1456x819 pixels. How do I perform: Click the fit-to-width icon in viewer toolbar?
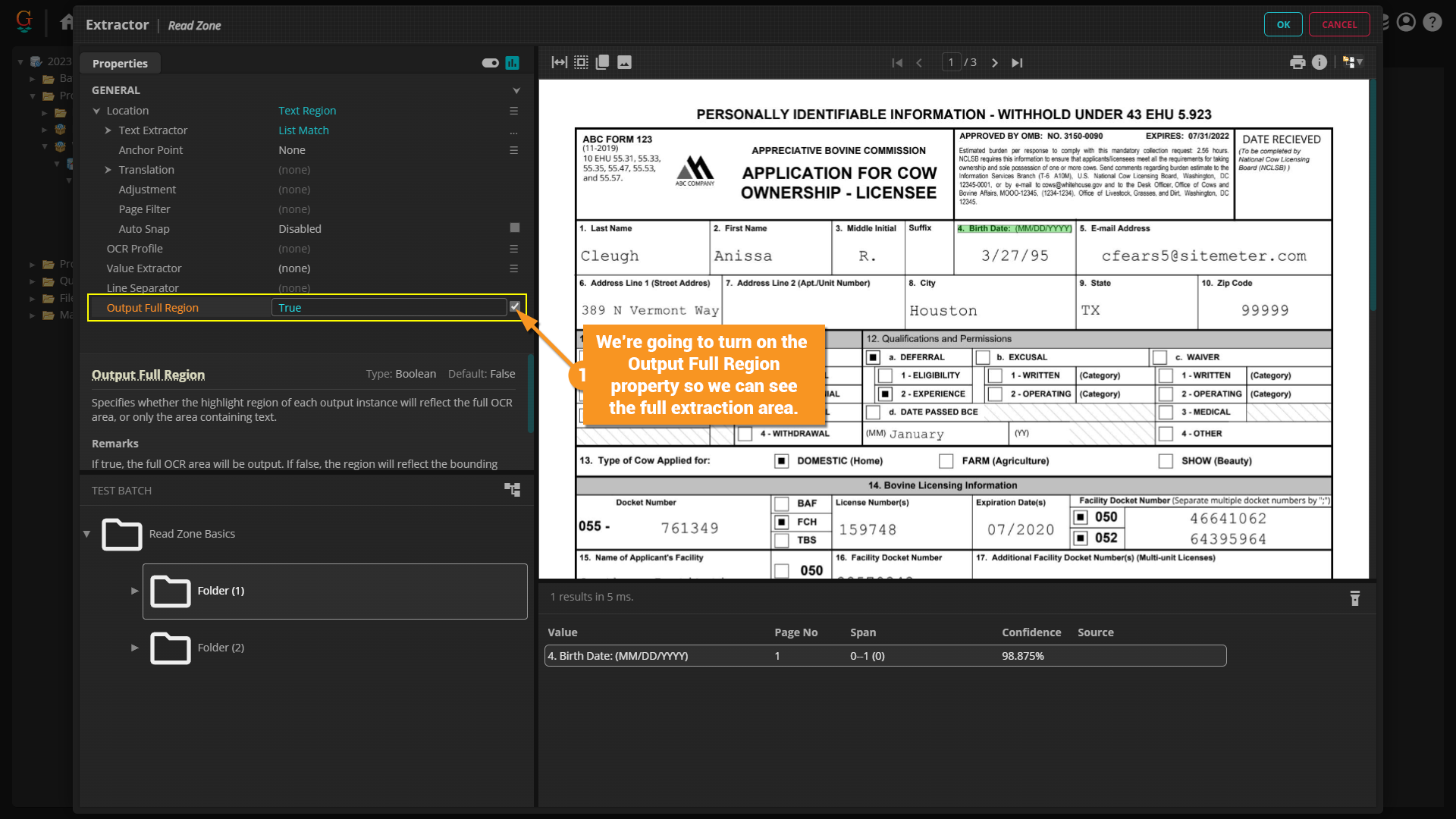559,63
